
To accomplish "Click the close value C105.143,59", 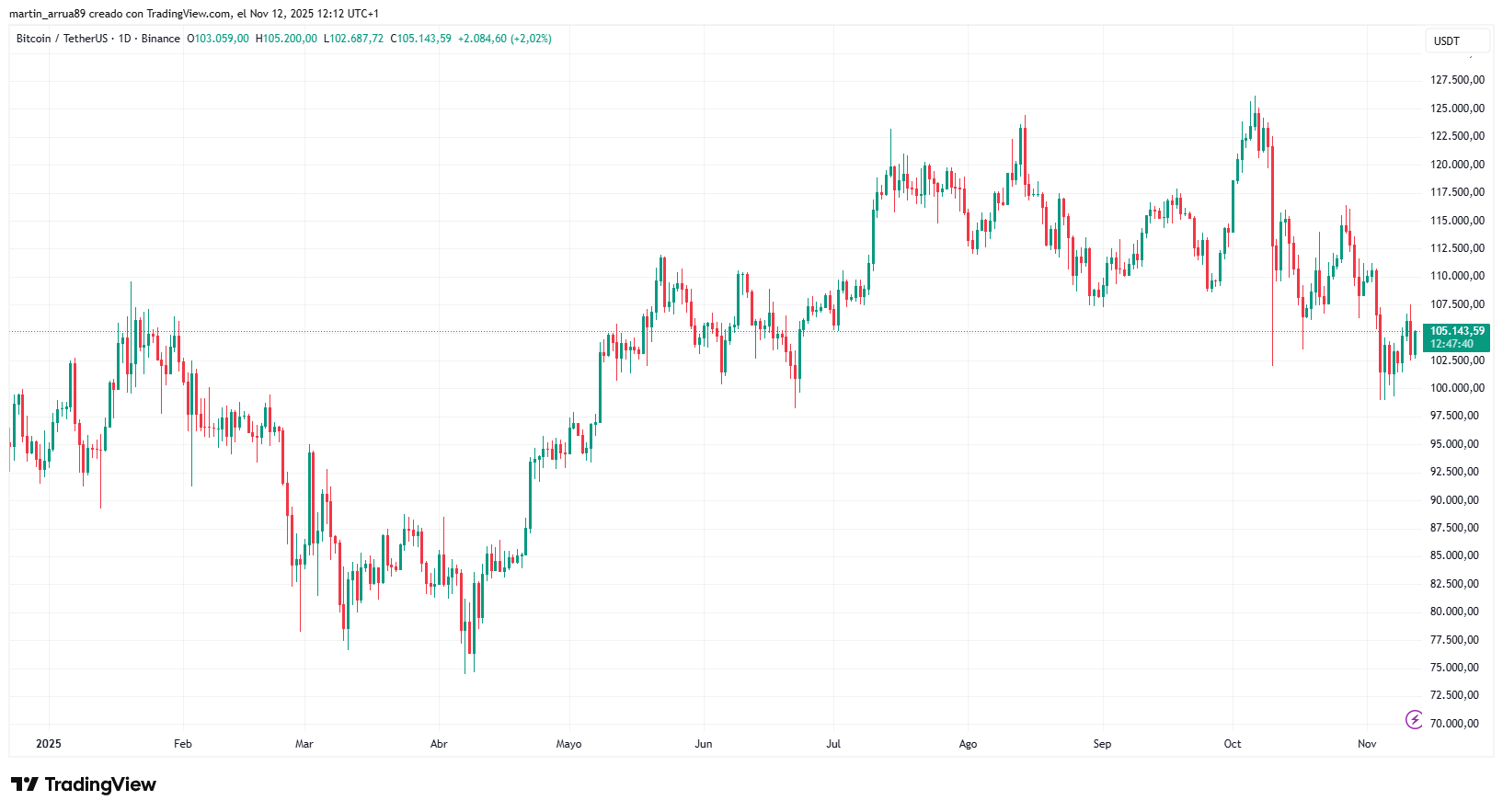I will (421, 39).
